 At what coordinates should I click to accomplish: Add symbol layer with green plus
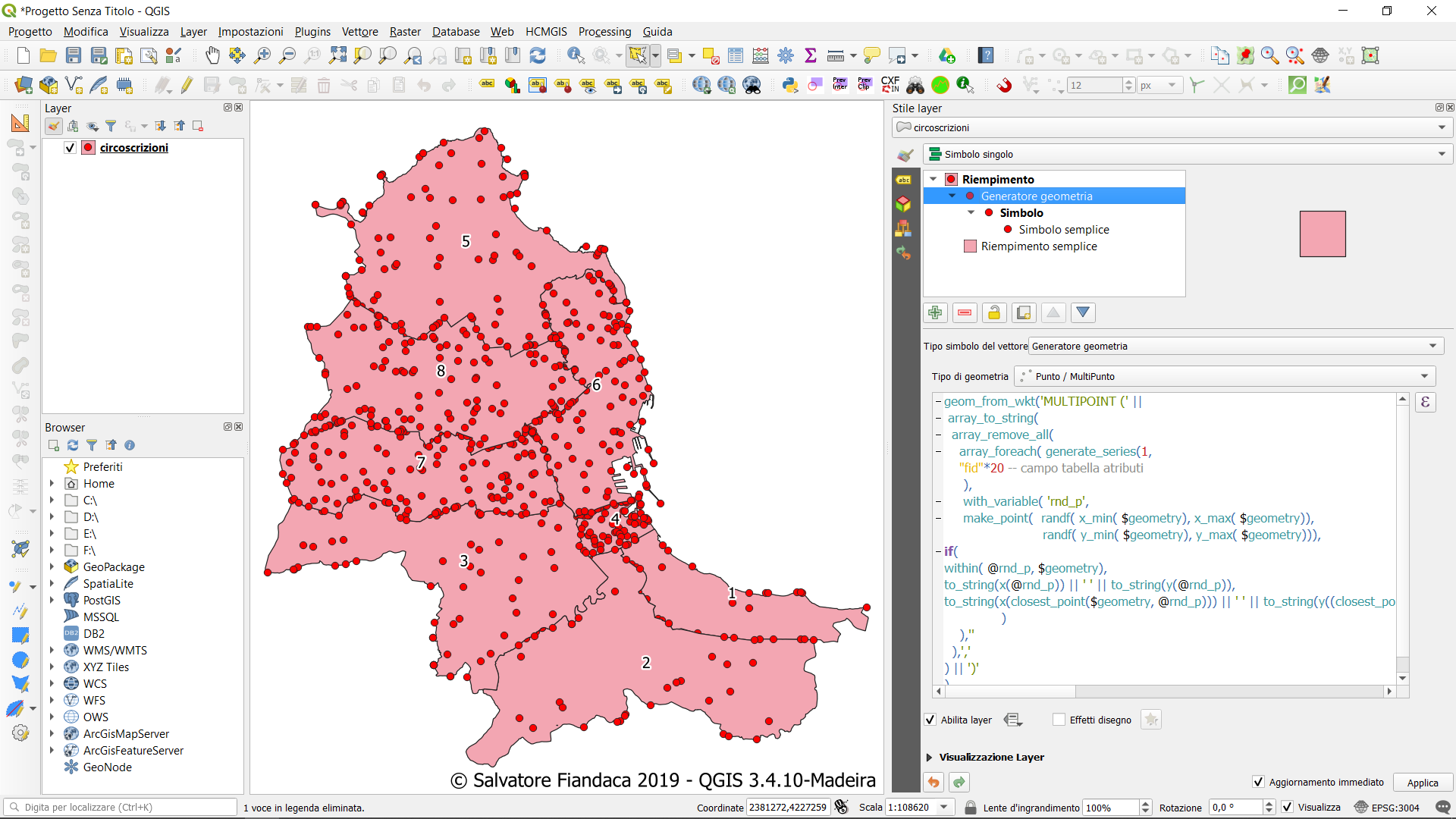point(935,312)
